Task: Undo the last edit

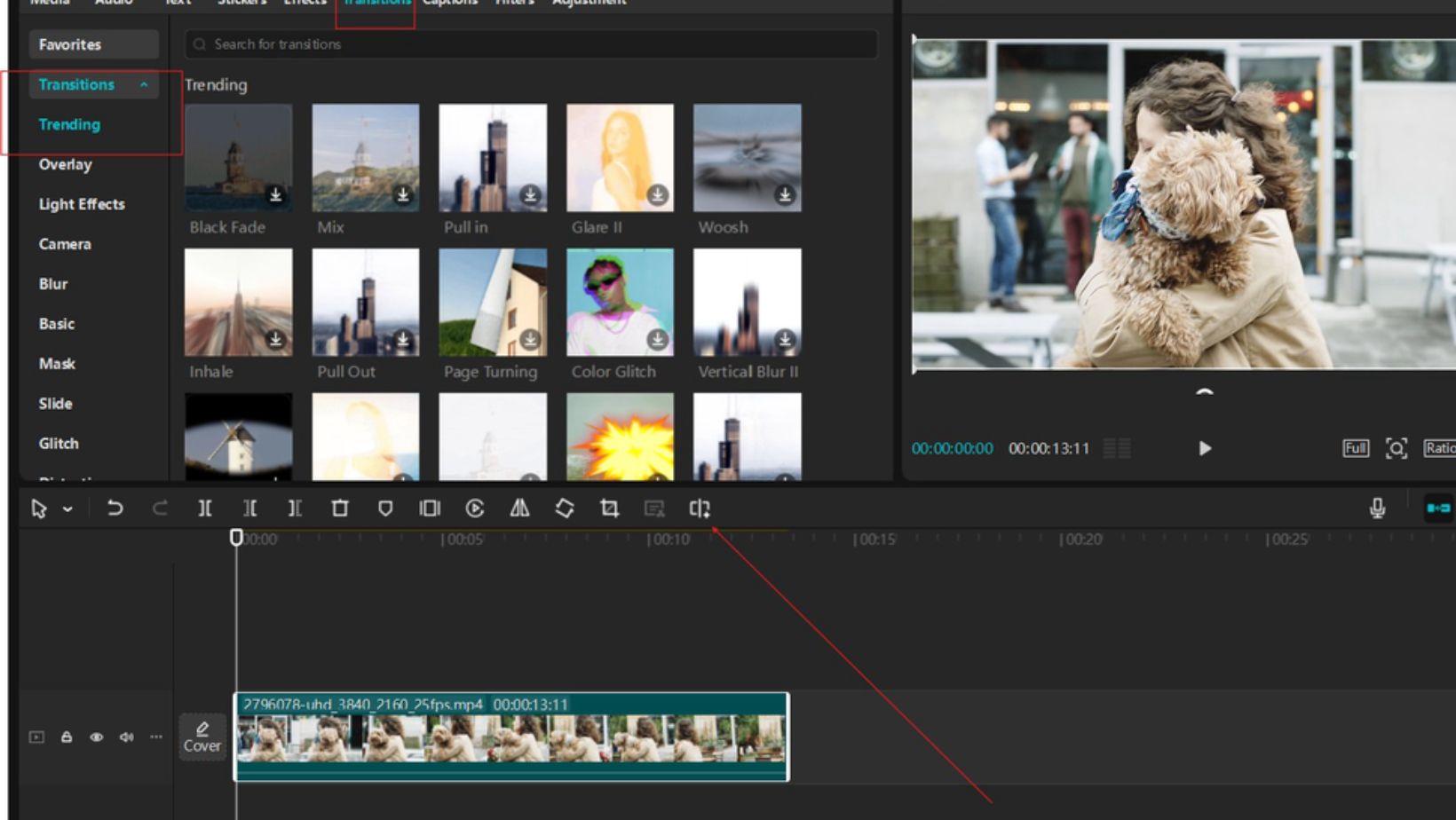Action: [x=115, y=509]
